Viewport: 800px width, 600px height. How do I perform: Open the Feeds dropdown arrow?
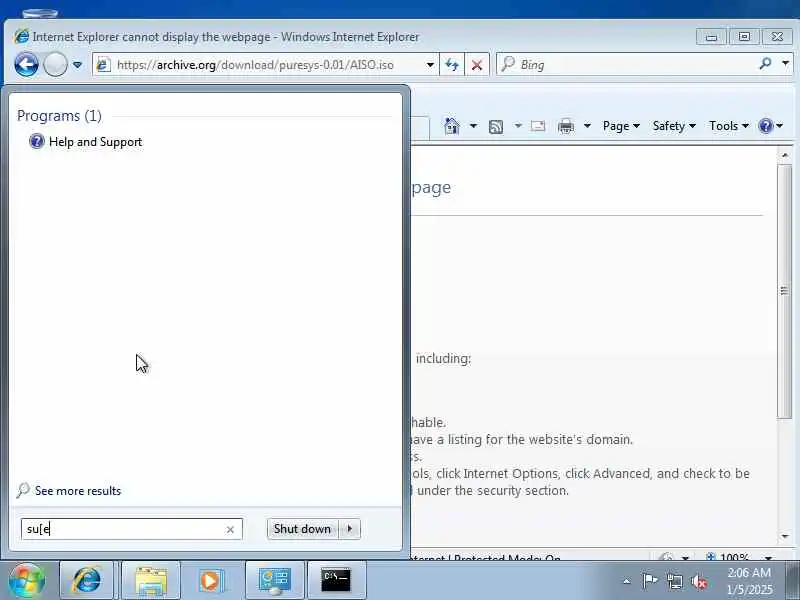click(x=518, y=126)
